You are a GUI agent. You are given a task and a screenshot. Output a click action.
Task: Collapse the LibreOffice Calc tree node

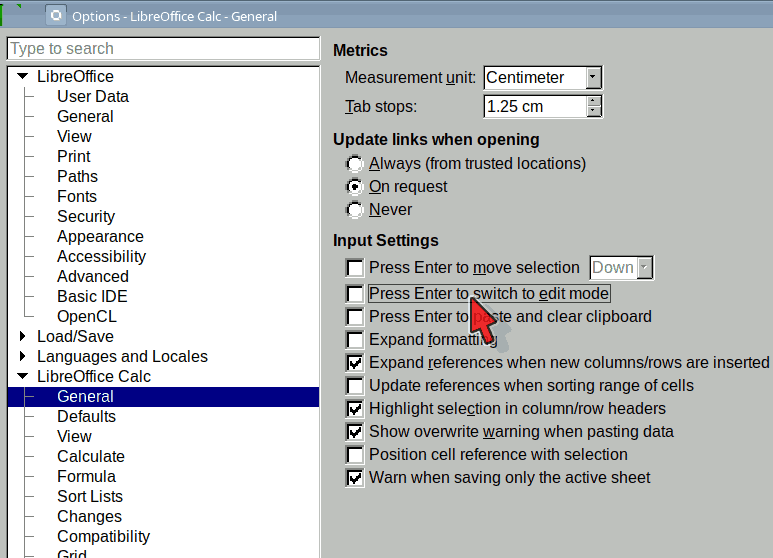tap(23, 376)
